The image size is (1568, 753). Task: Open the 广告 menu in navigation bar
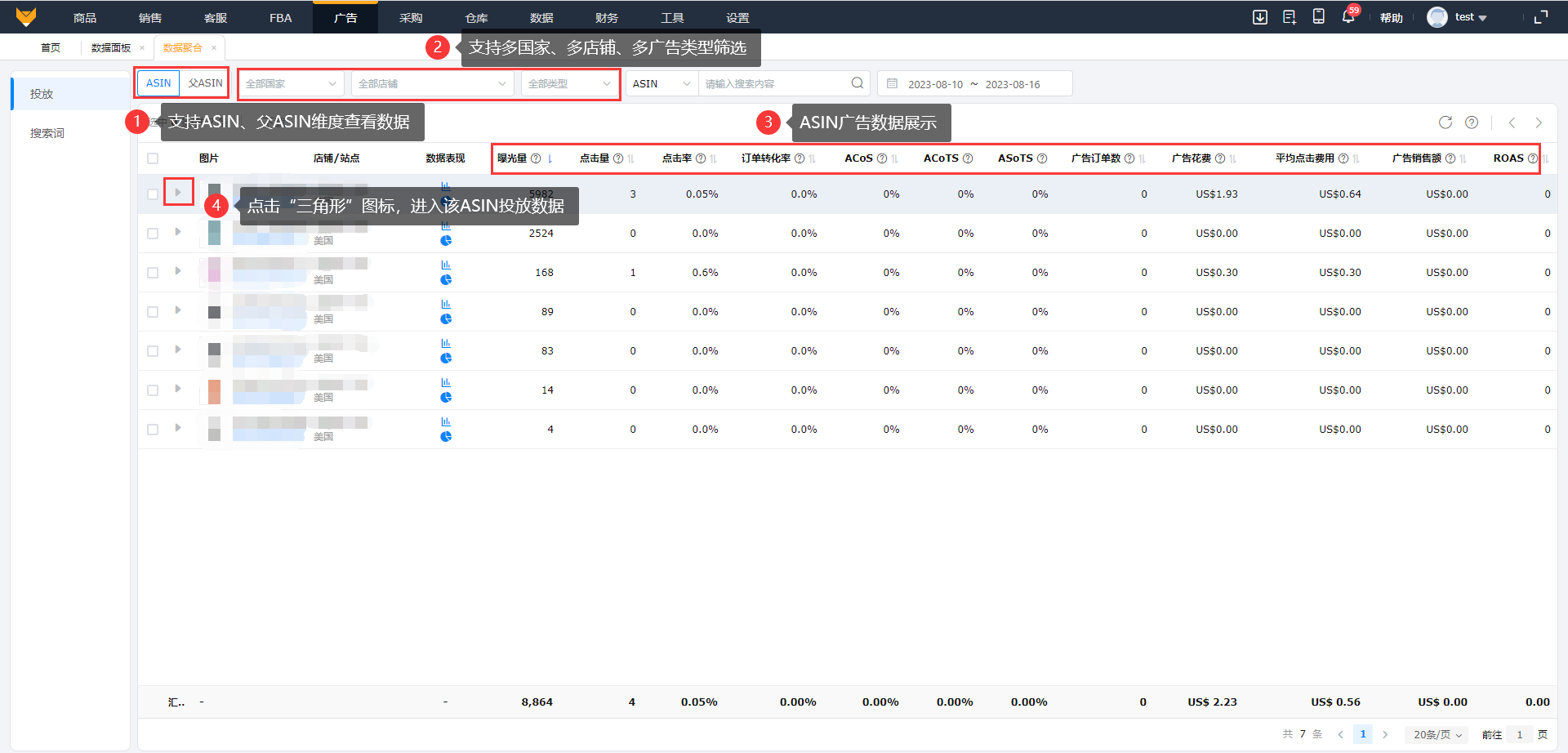coord(345,18)
